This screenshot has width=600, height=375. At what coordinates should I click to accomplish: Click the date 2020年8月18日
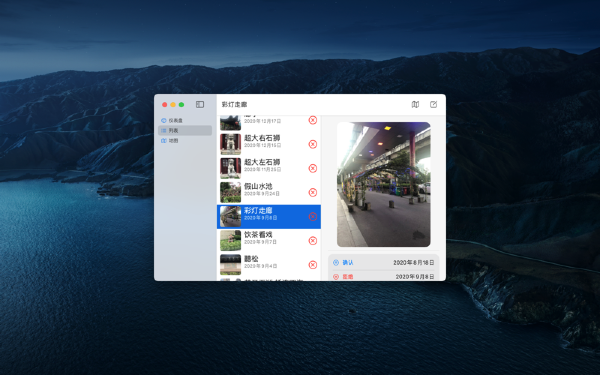click(x=414, y=262)
